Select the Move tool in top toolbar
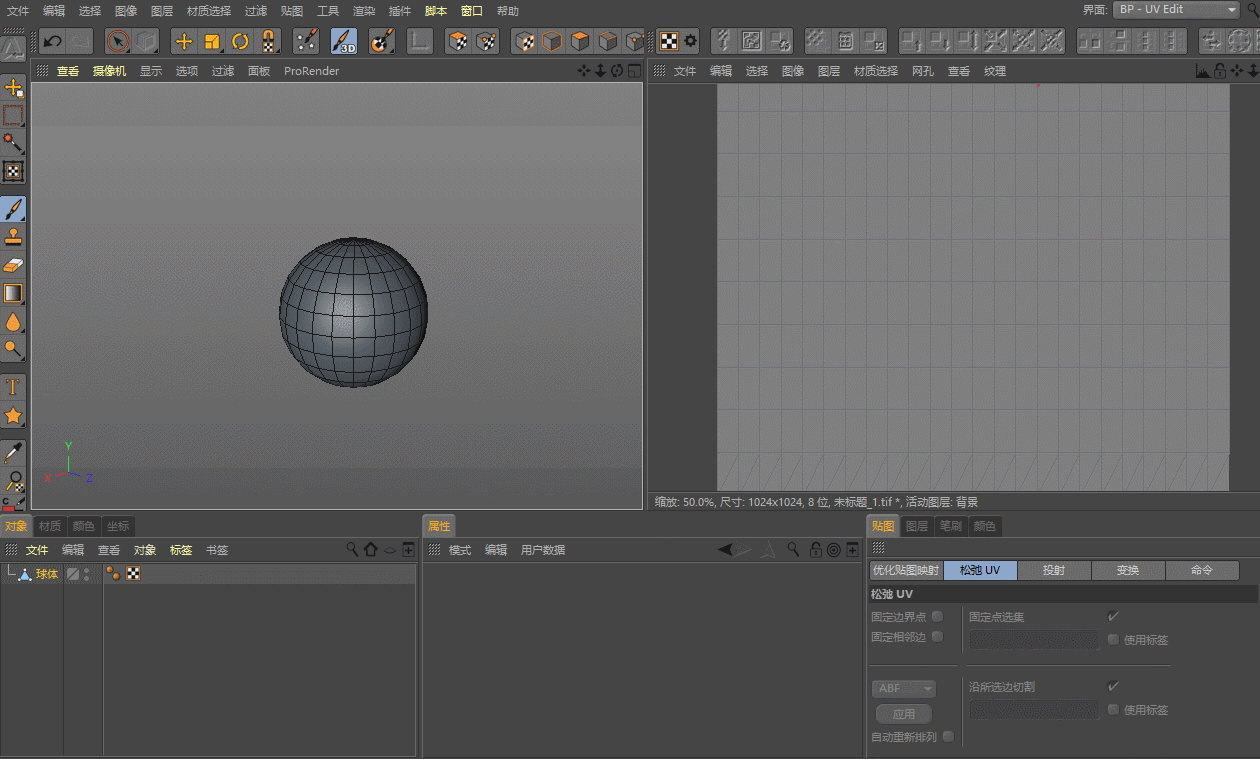The height and width of the screenshot is (759, 1260). pos(183,41)
